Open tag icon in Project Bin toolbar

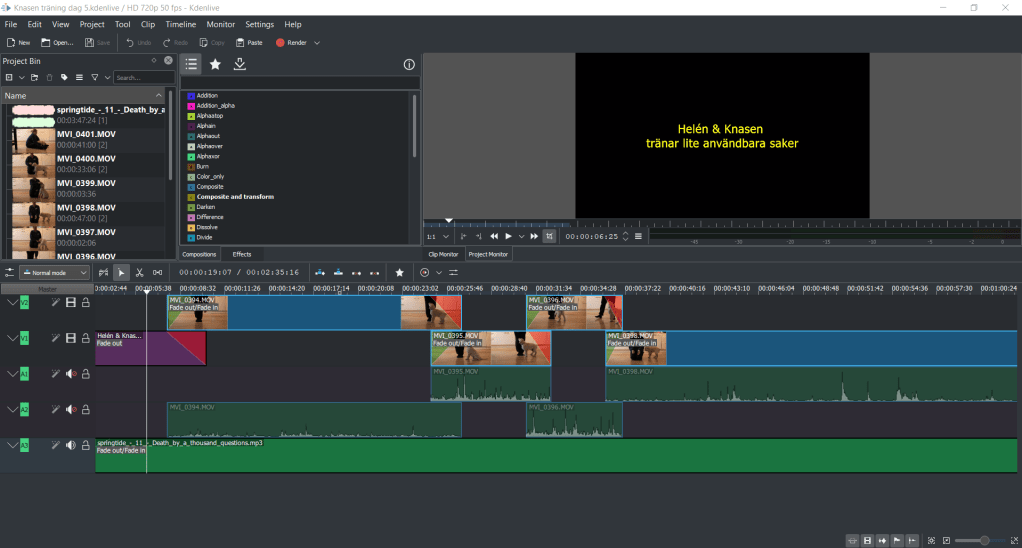64,77
